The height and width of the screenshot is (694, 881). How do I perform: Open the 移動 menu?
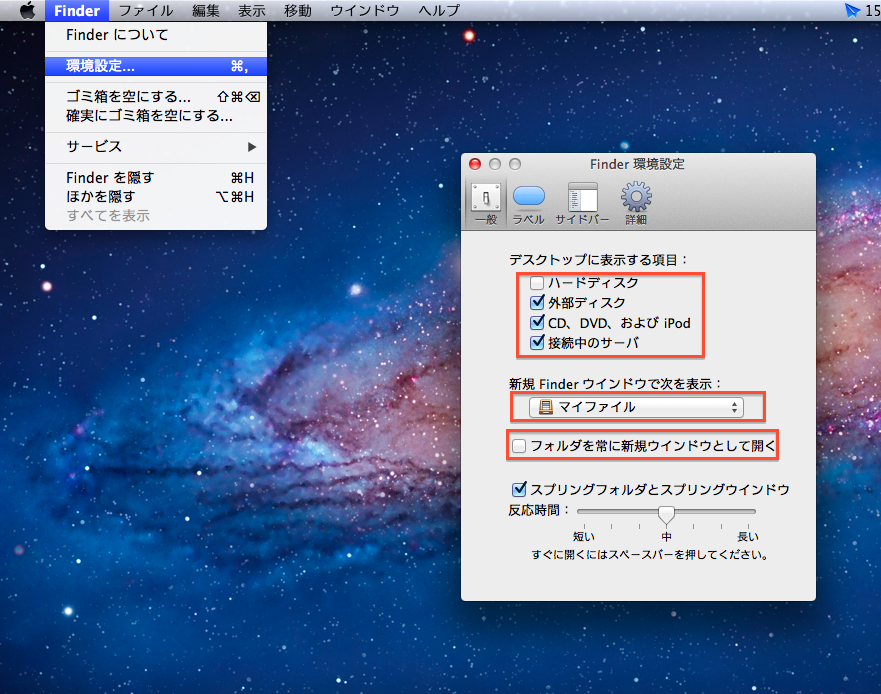[298, 10]
